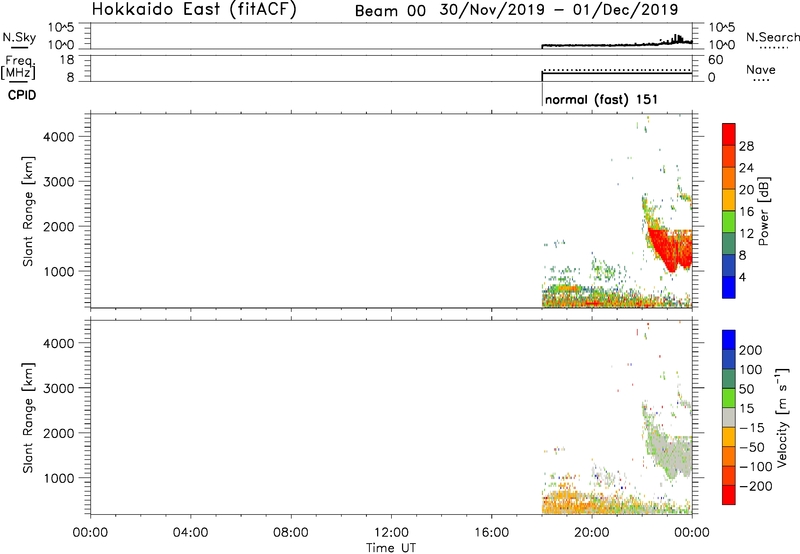This screenshot has height=554, width=800.
Task: Click the 'N.Sky' legend label
Action: point(19,37)
